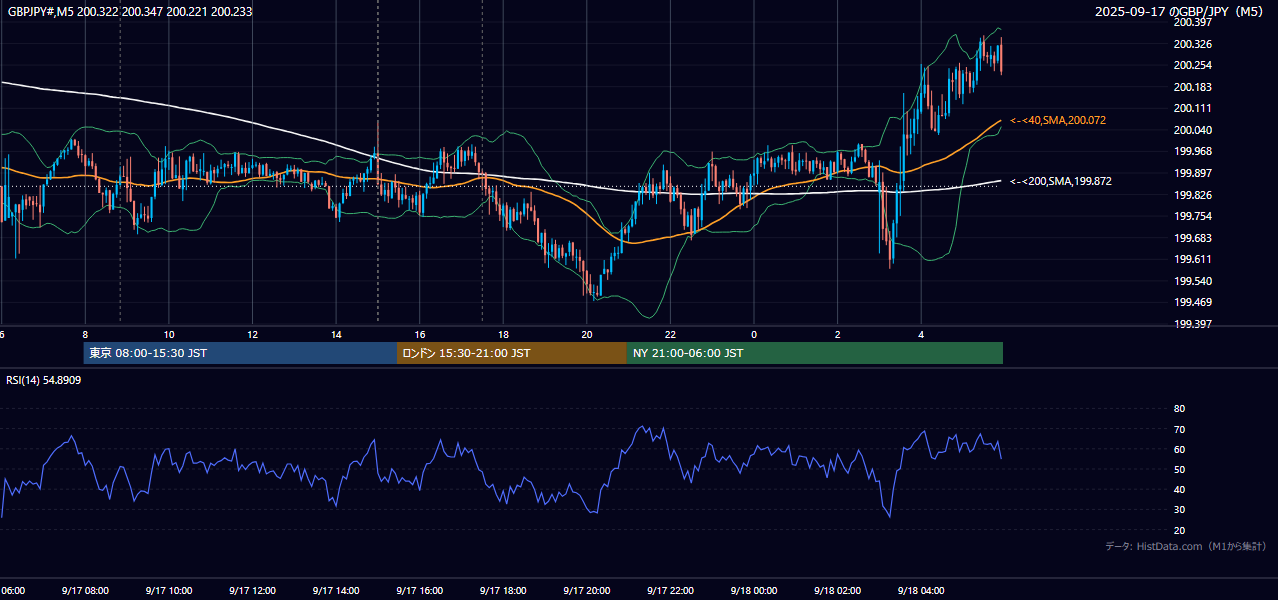Click price axis value 200.040
Image resolution: width=1278 pixels, height=600 pixels.
[1191, 130]
